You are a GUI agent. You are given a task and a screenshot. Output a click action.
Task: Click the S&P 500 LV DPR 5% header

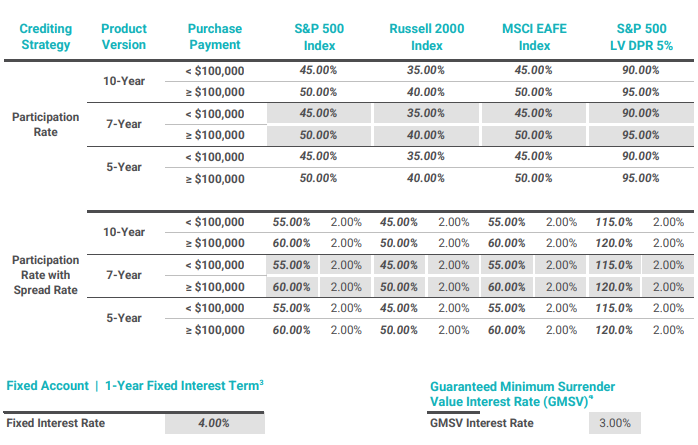pos(641,37)
